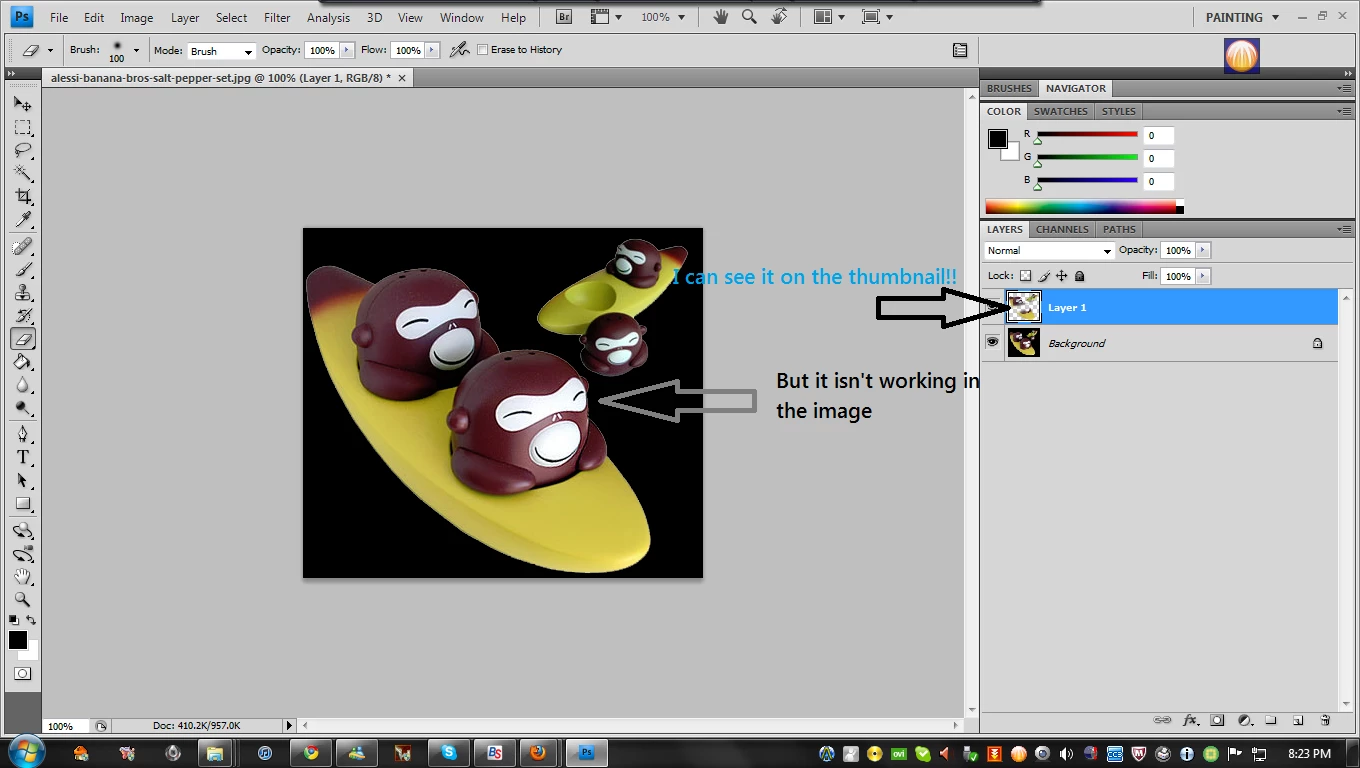
Task: Add a layer mask
Action: click(x=1217, y=720)
